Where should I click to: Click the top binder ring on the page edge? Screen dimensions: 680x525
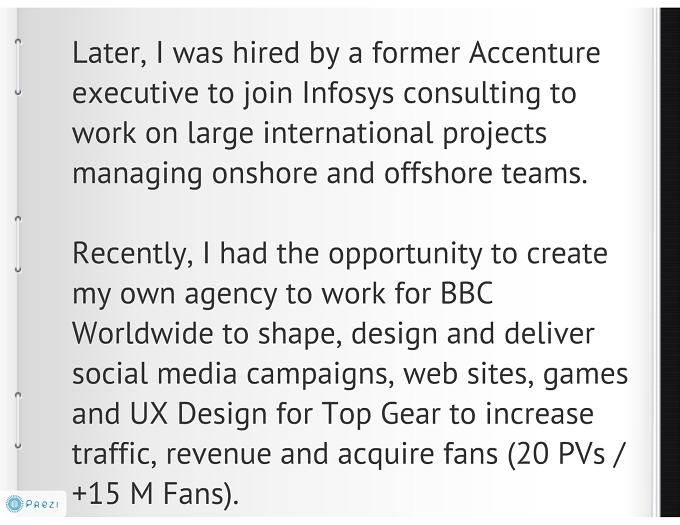click(18, 67)
